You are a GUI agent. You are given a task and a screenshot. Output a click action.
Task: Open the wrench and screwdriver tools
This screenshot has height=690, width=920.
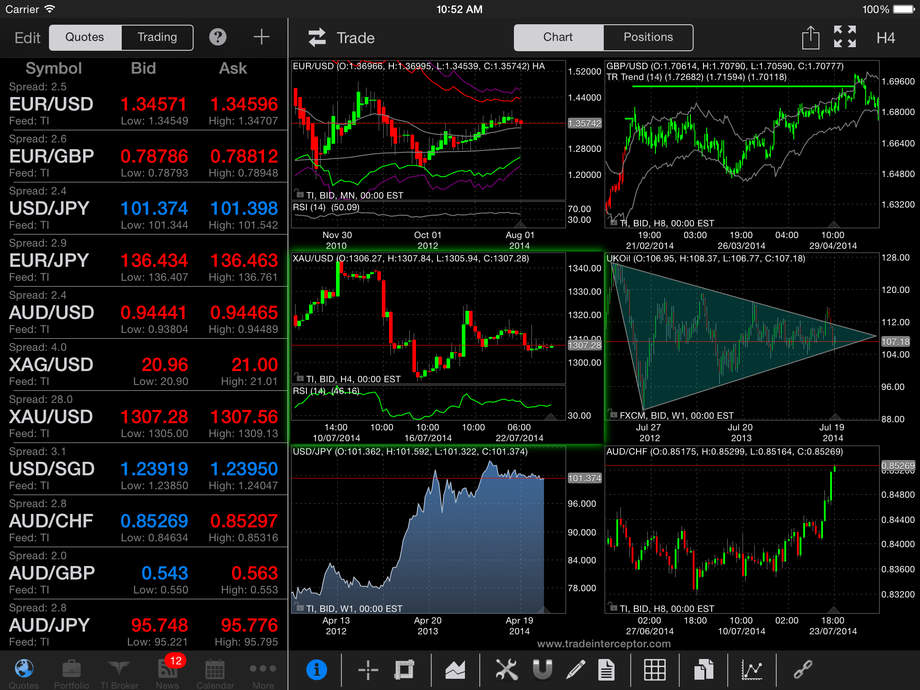click(507, 669)
